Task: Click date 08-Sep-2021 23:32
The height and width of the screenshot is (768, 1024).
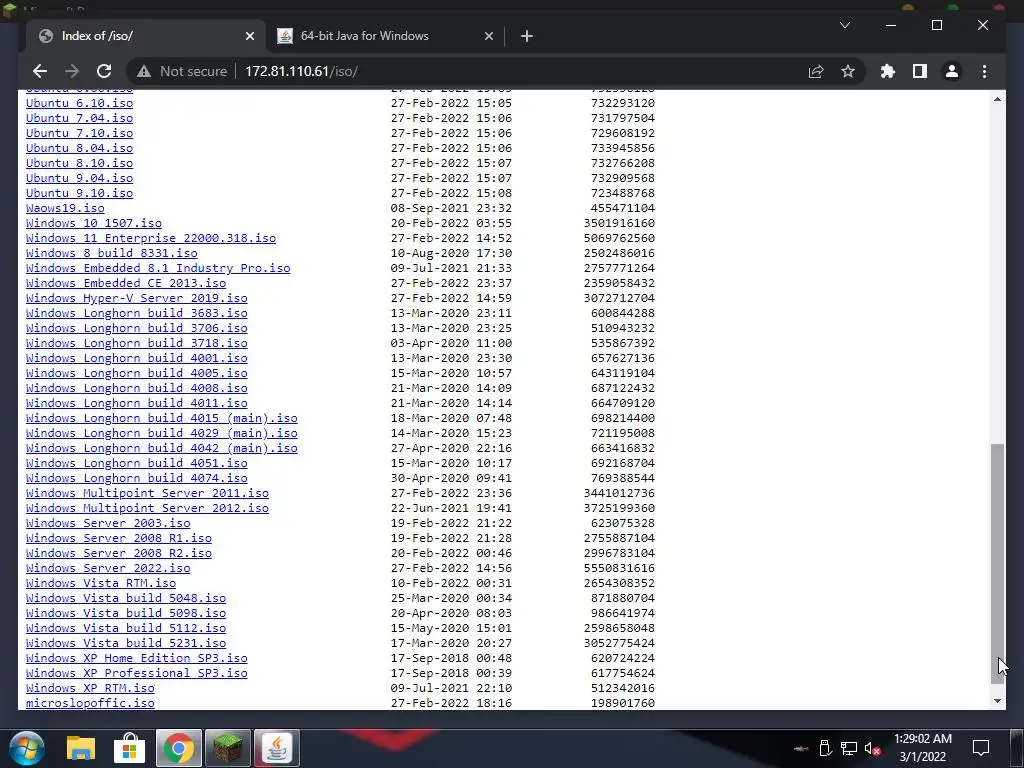Action: [x=451, y=208]
